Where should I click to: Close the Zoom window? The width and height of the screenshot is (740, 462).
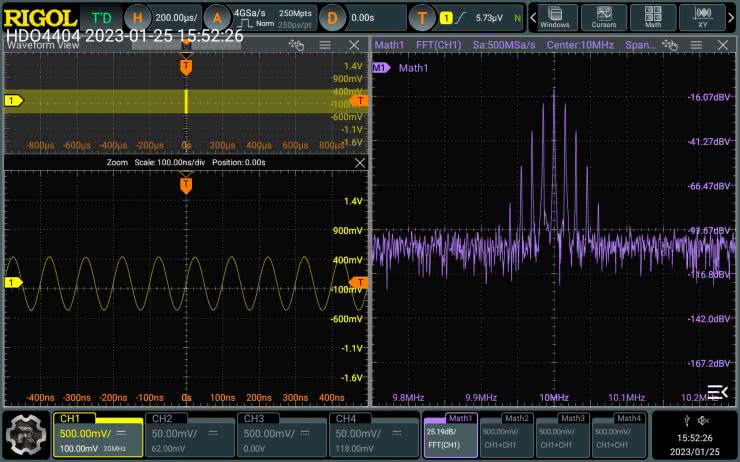360,162
